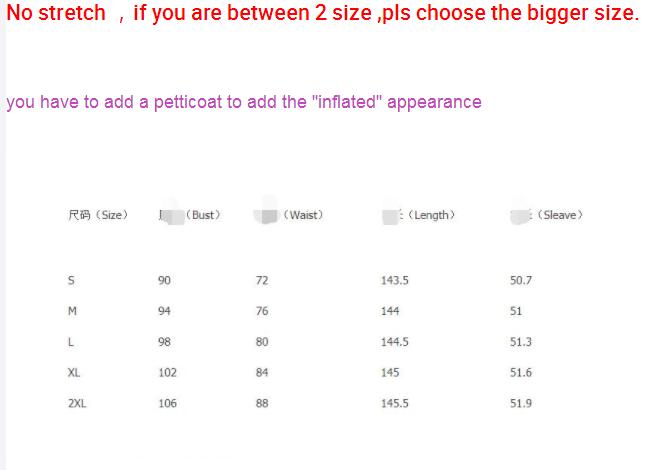
Task: Click waist value 84 for size XL
Action: pyautogui.click(x=262, y=373)
